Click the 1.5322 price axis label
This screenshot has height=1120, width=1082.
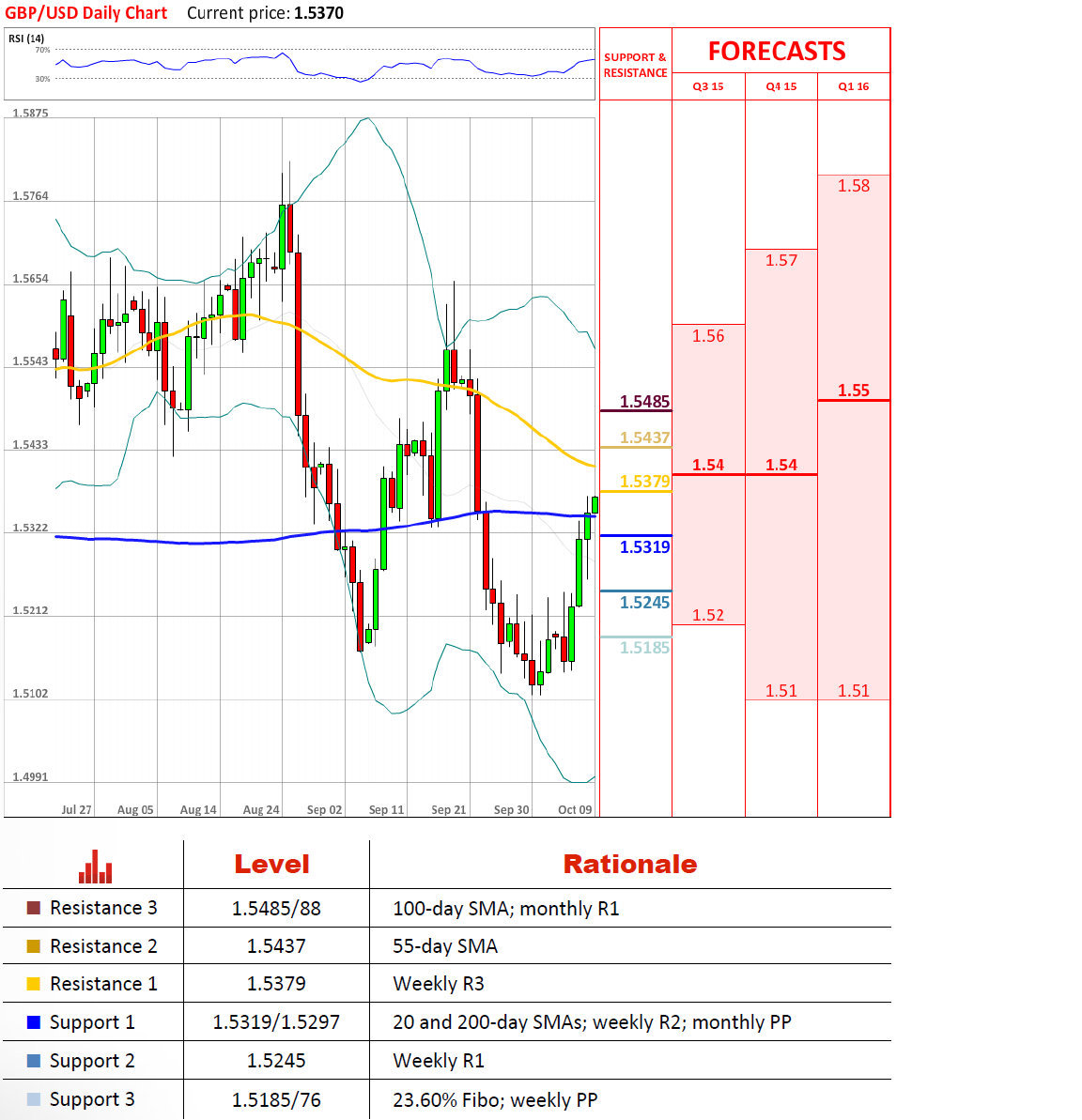pos(30,528)
